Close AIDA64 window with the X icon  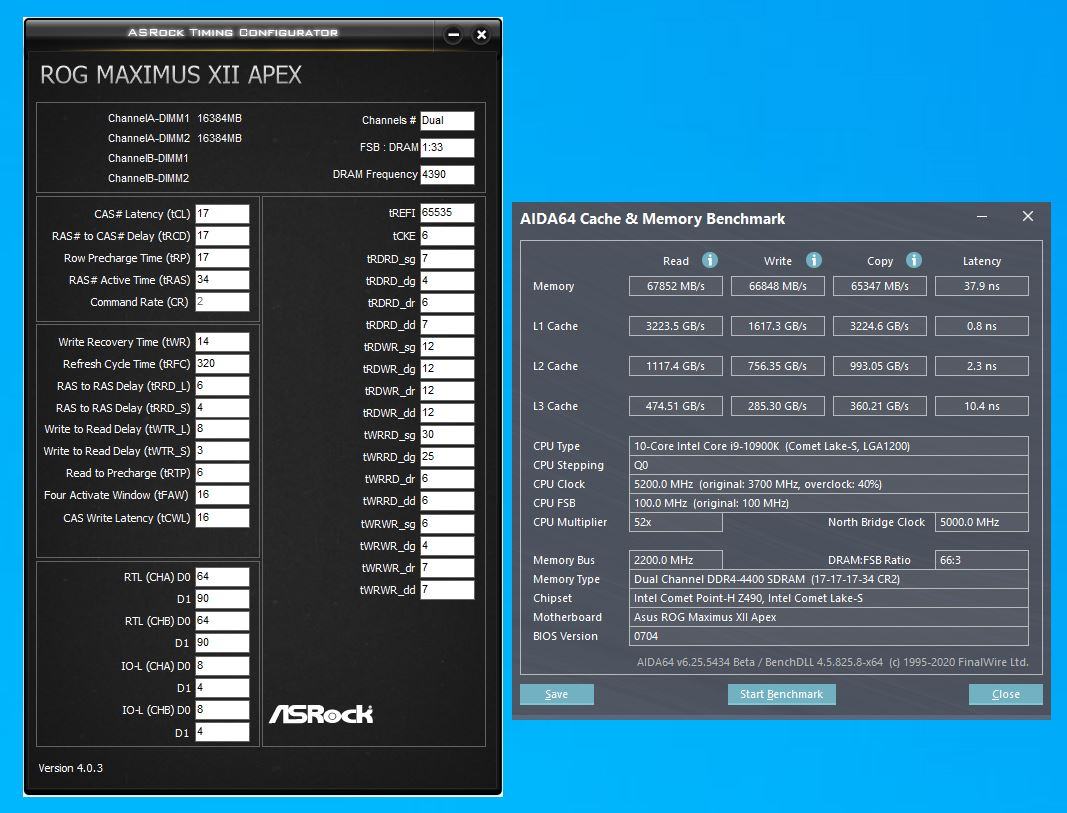(x=1028, y=216)
